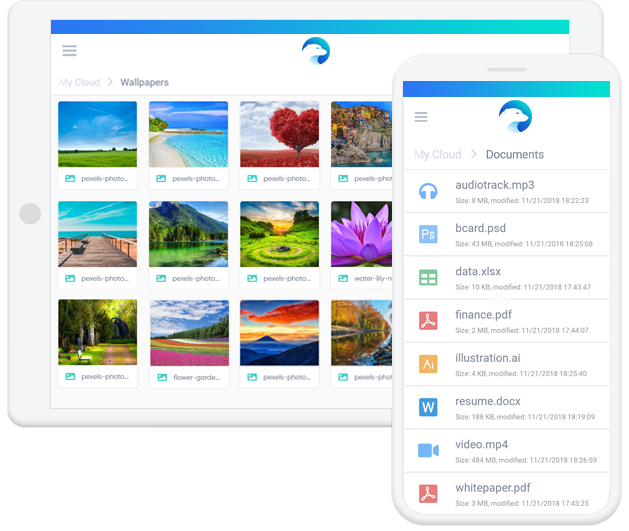Screen dimensions: 629x531
Task: Open the flower garden thumbnail
Action: [190, 333]
